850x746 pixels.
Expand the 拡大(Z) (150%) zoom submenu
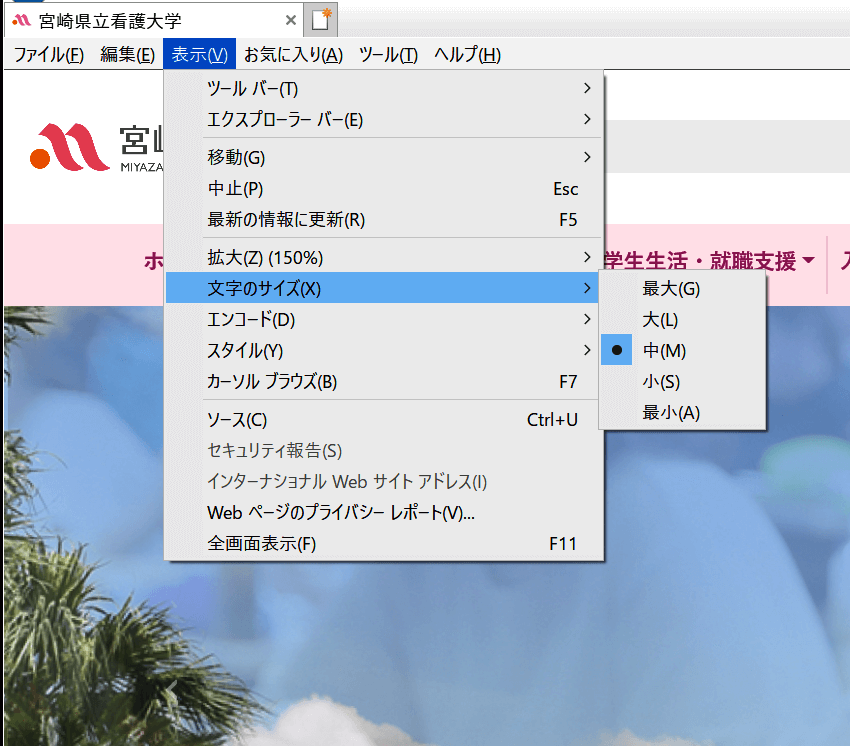click(384, 258)
